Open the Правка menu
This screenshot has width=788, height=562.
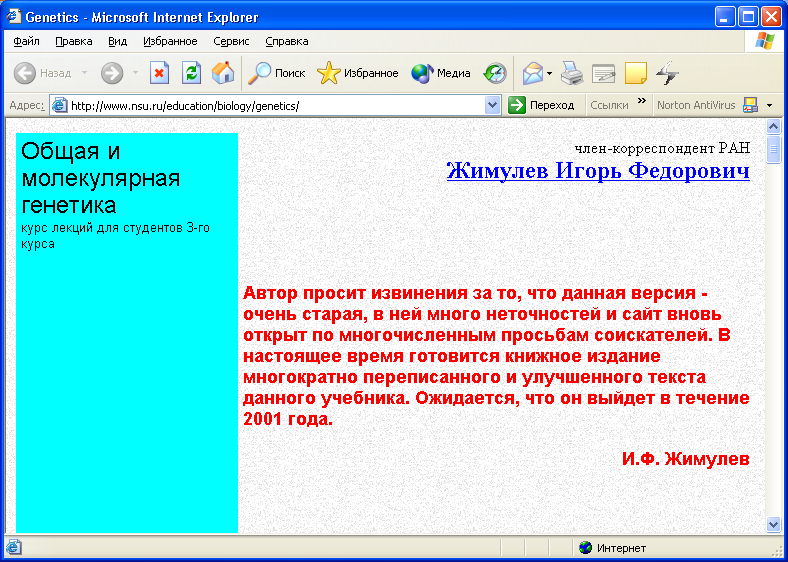(x=74, y=41)
